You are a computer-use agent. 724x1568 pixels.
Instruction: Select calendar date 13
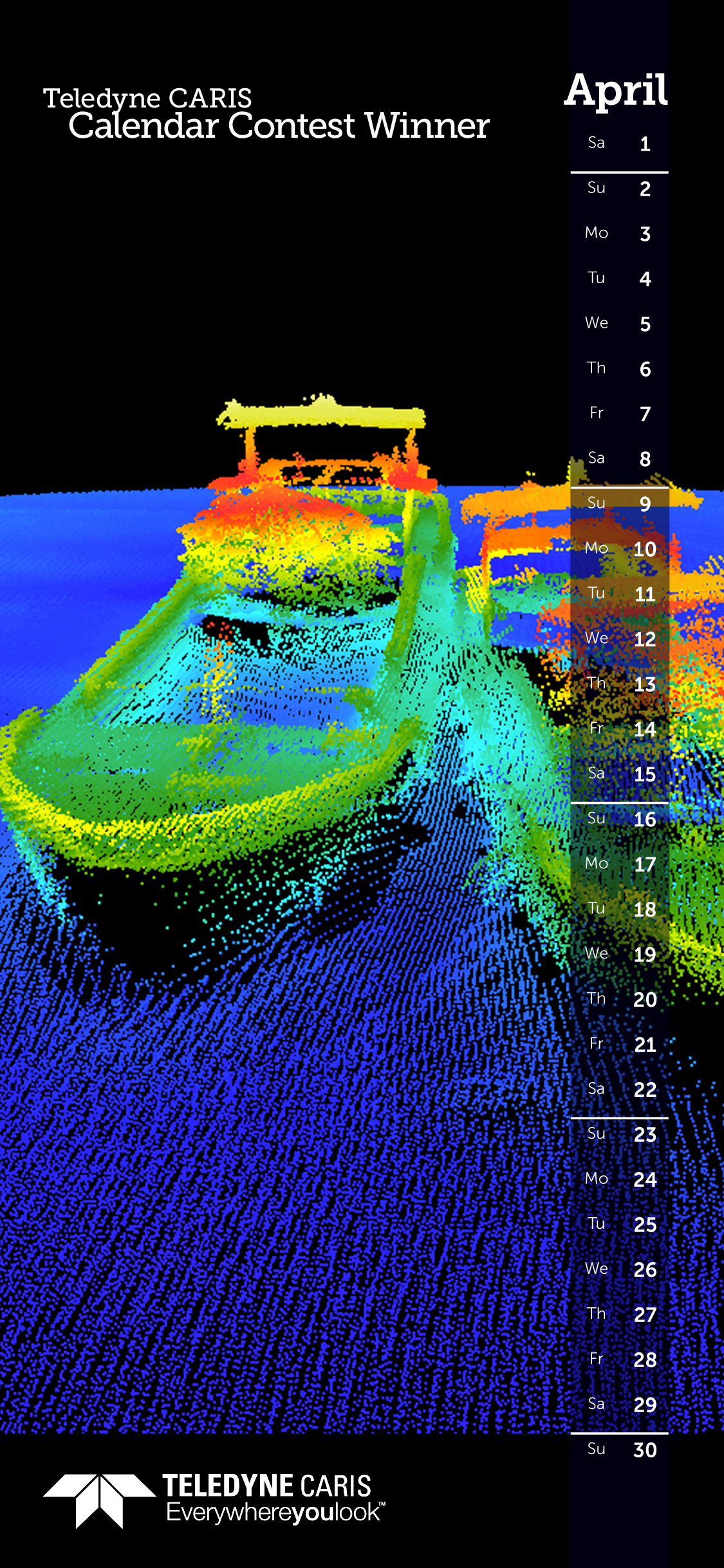645,684
